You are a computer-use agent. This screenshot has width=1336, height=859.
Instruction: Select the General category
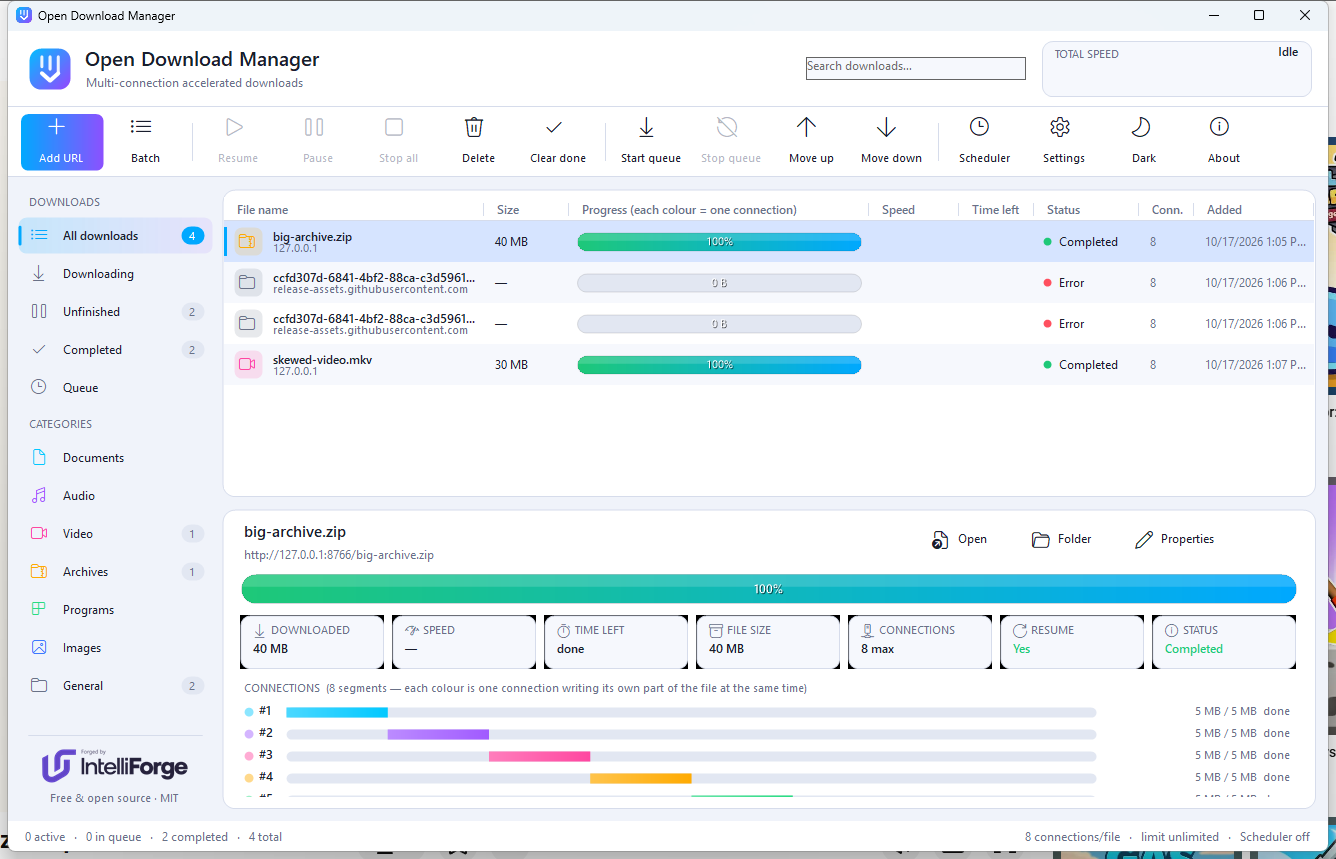(x=115, y=686)
